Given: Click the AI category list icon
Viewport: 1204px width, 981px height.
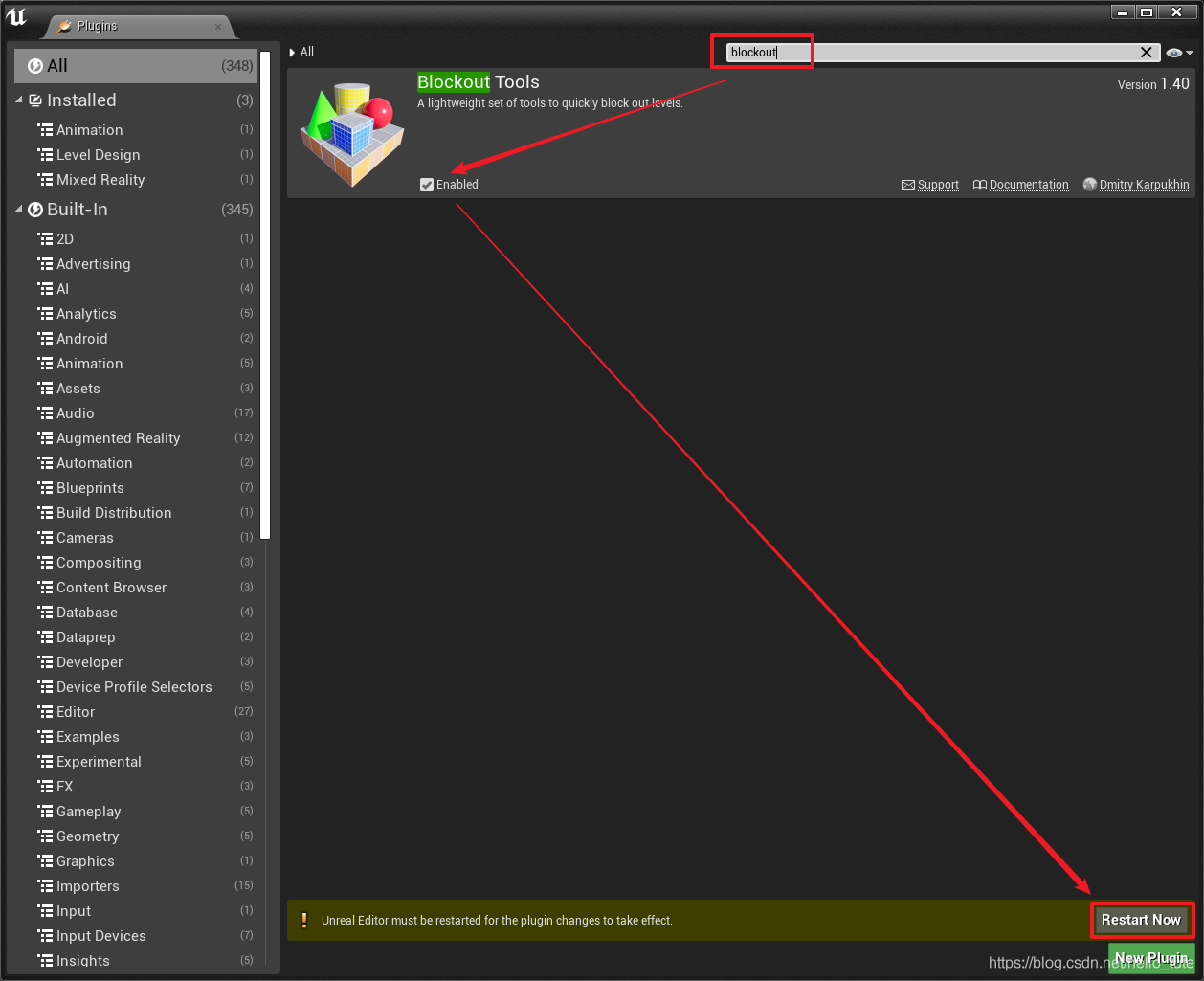Looking at the screenshot, I should click(x=45, y=289).
